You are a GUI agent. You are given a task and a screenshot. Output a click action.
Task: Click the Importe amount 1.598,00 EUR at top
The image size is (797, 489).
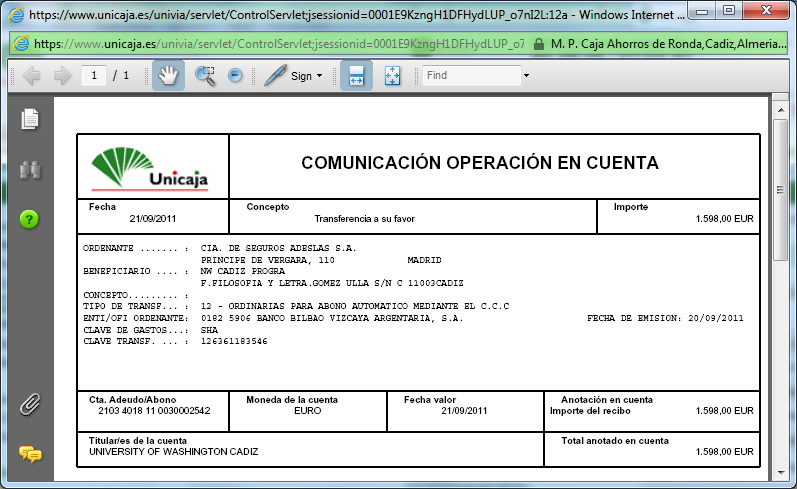point(724,219)
